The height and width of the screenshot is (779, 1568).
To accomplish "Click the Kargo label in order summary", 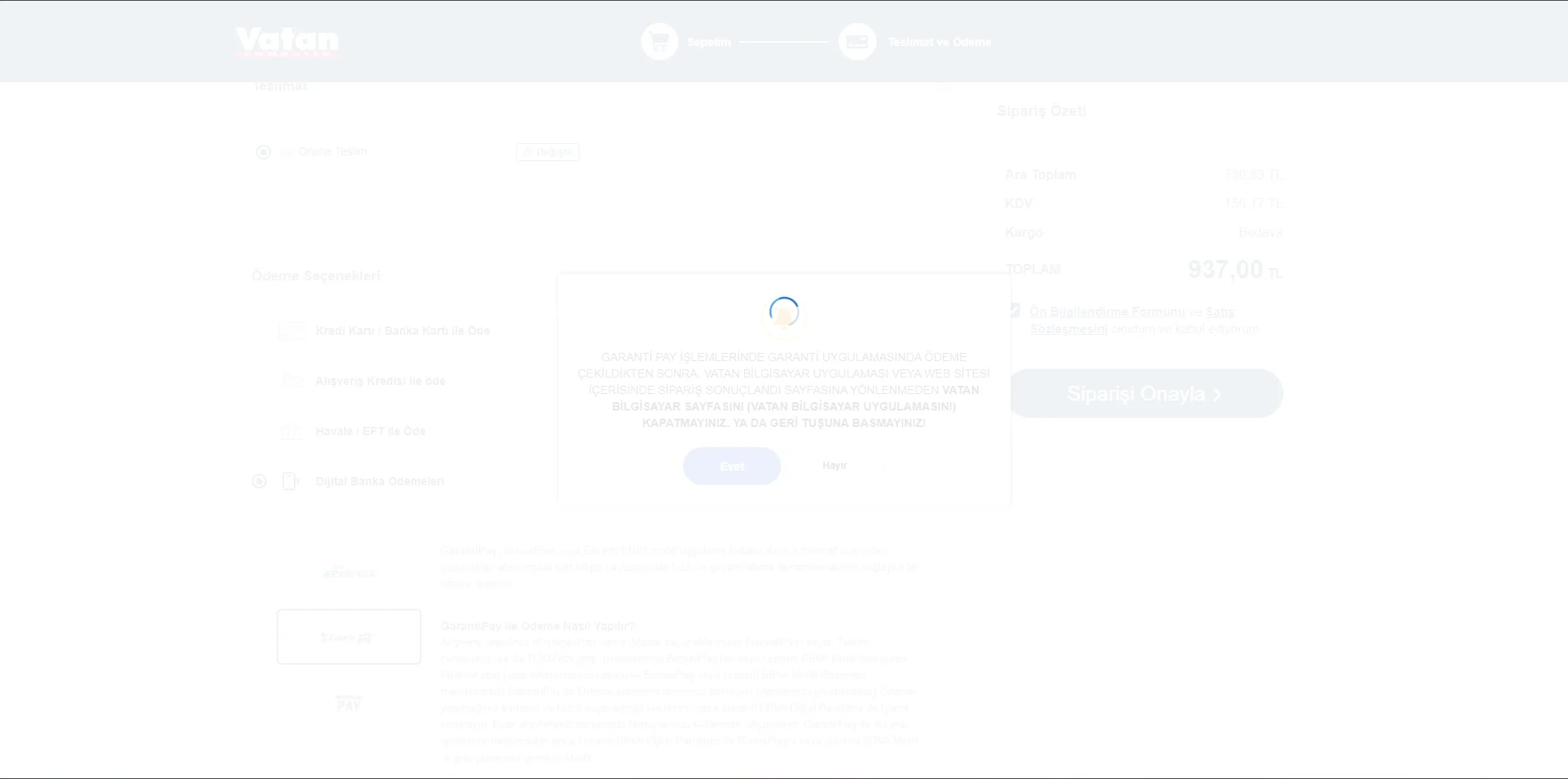I will point(1023,232).
